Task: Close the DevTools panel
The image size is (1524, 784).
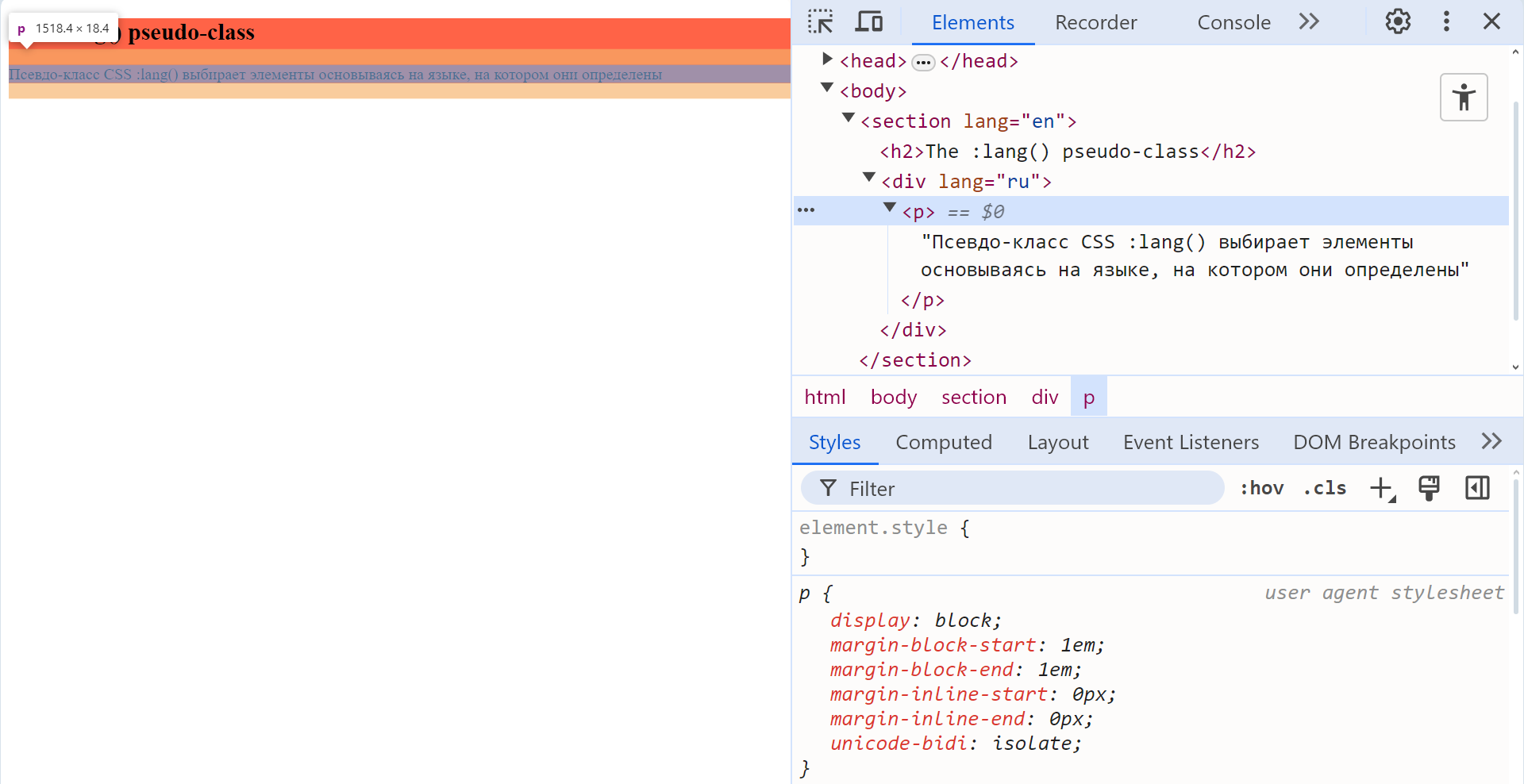Action: (1491, 21)
